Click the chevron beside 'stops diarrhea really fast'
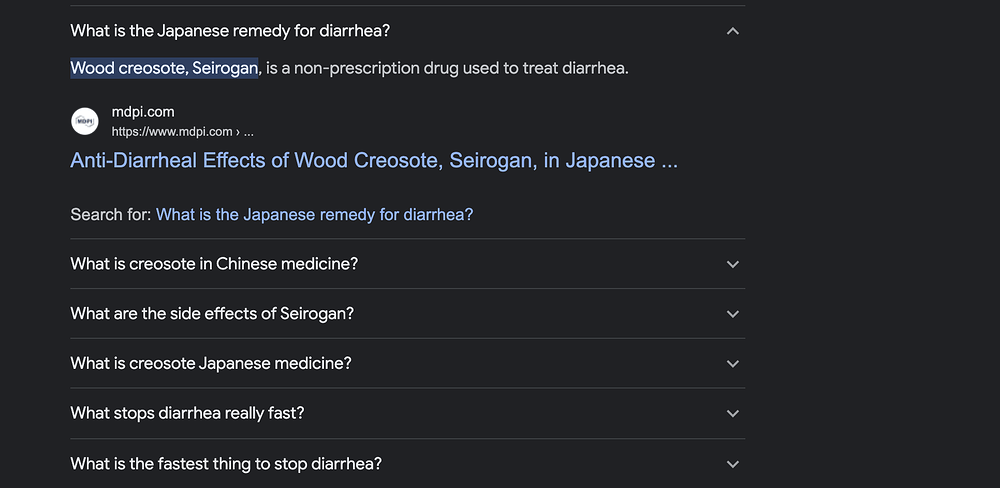 733,413
